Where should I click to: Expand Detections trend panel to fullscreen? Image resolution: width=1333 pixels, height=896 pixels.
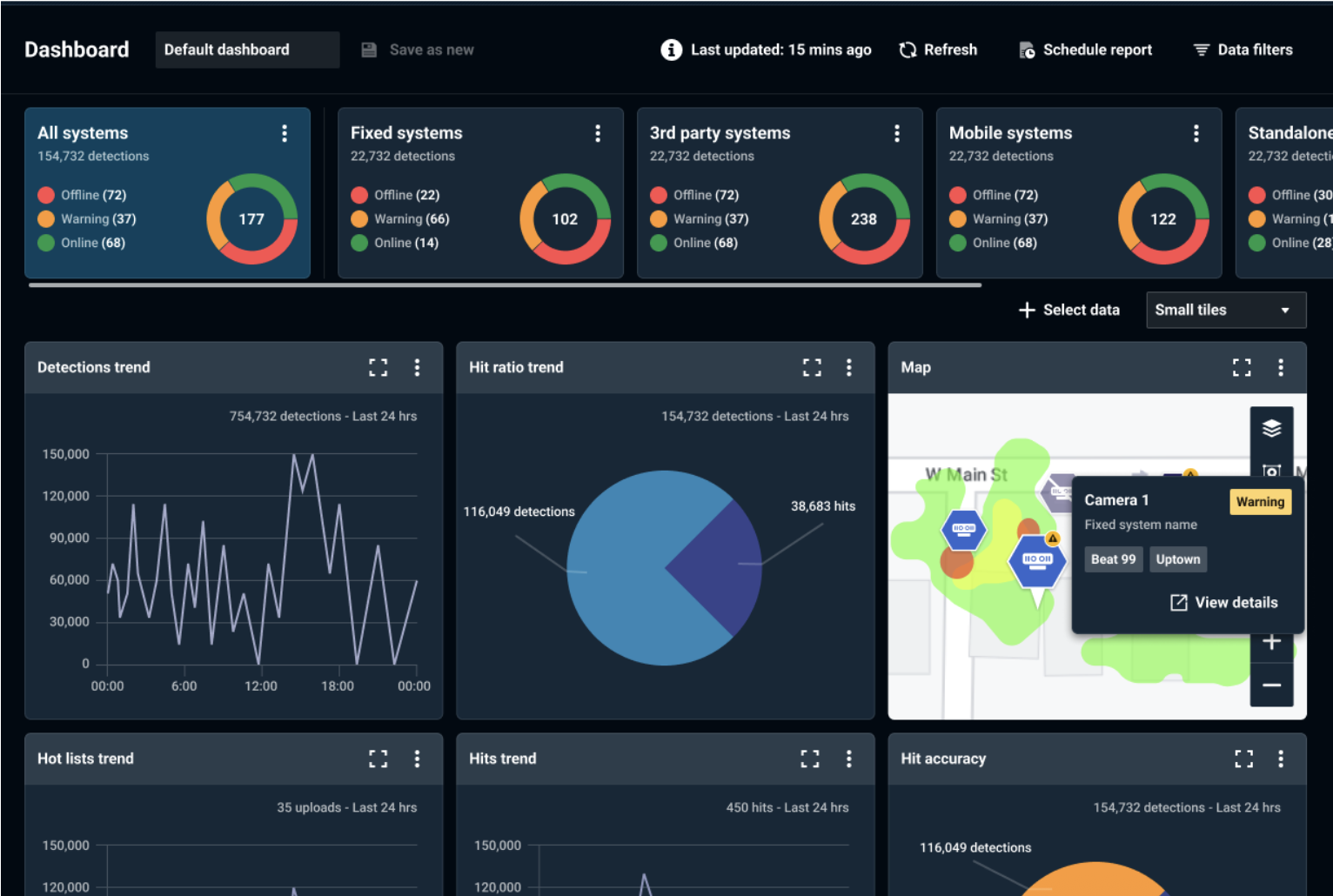coord(378,368)
